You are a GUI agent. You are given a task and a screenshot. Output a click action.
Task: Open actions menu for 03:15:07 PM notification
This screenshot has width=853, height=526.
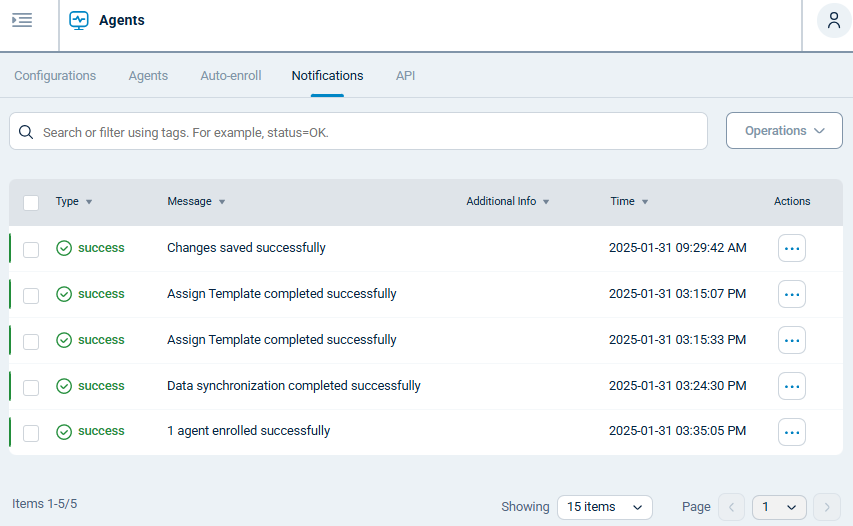(x=792, y=294)
